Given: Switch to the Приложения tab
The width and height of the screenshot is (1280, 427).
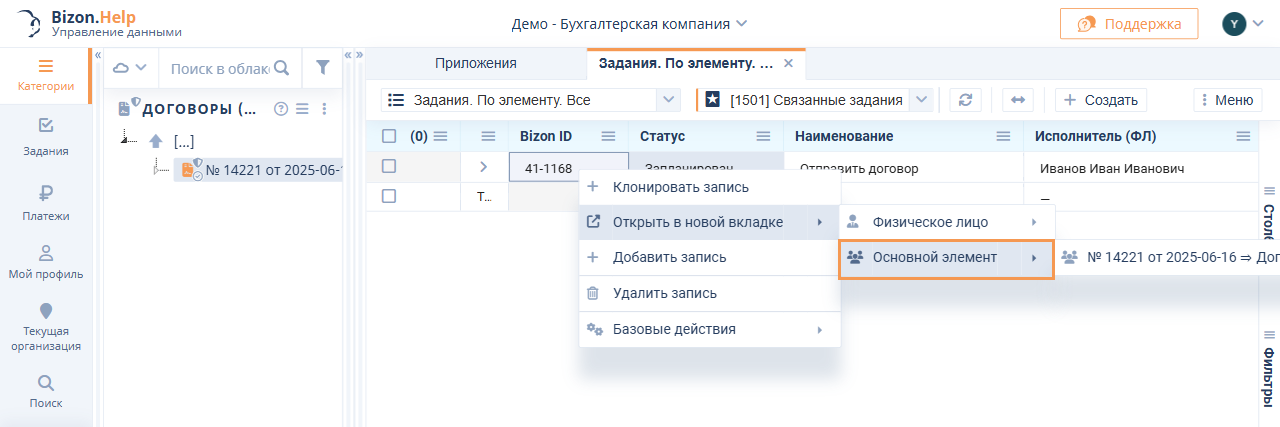Looking at the screenshot, I should coord(475,64).
